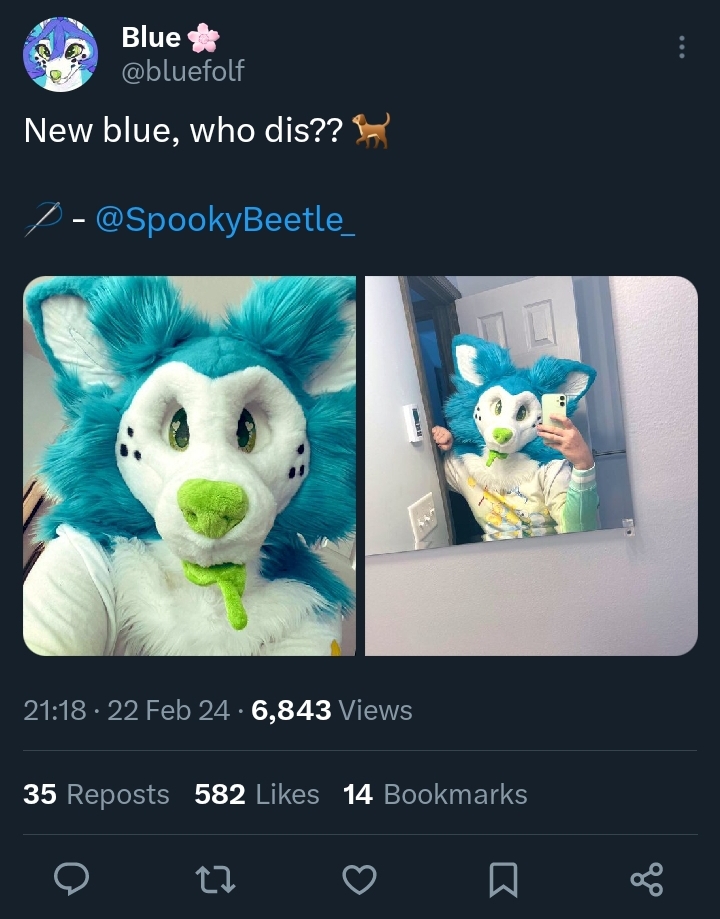Open Blue's profile avatar
The image size is (720, 919).
[60, 55]
